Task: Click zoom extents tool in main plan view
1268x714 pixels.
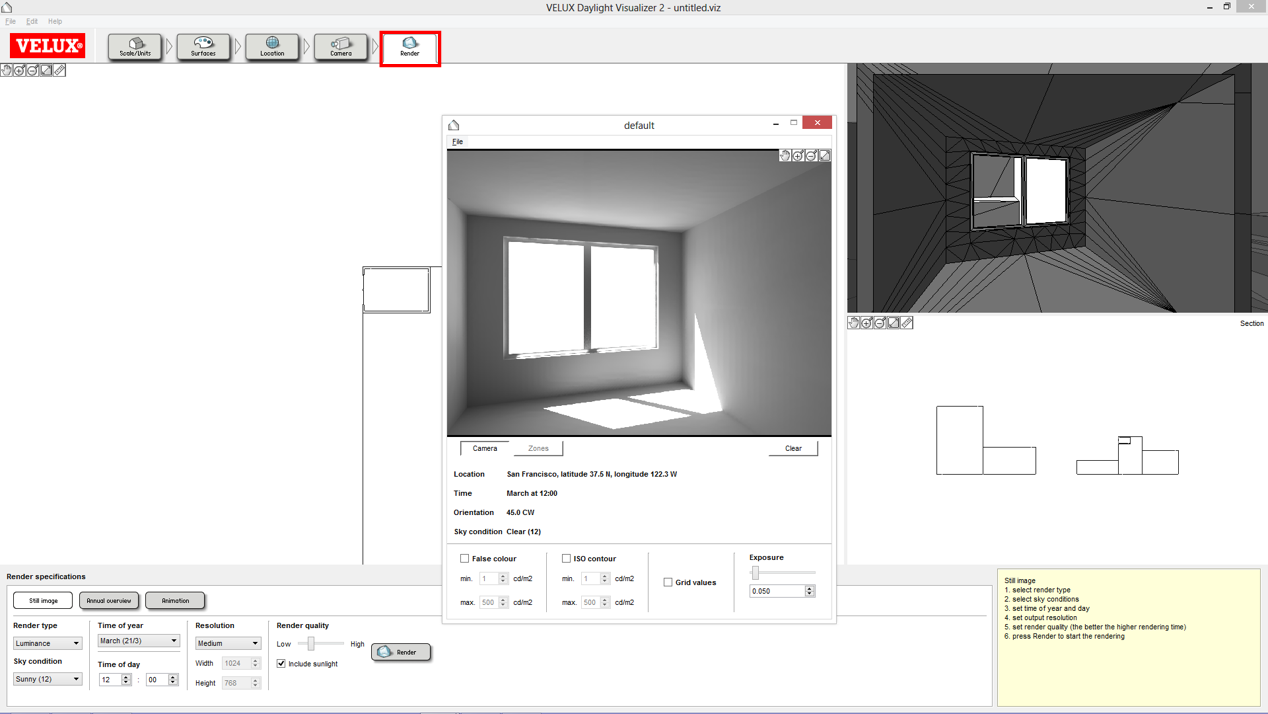Action: (46, 71)
